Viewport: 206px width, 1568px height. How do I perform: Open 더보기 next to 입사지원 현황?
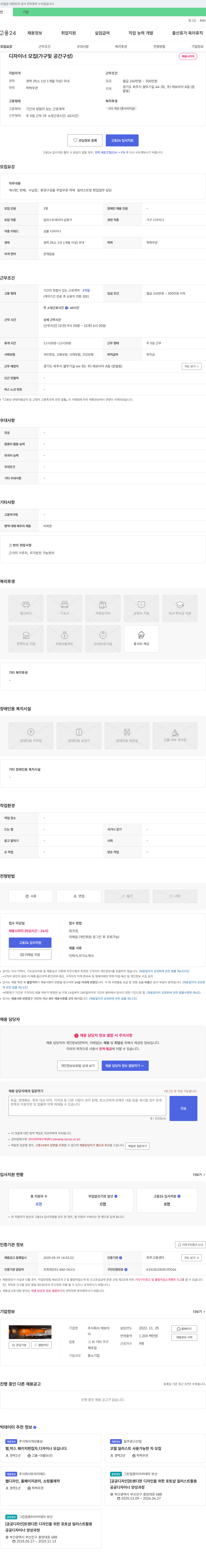point(199,1175)
